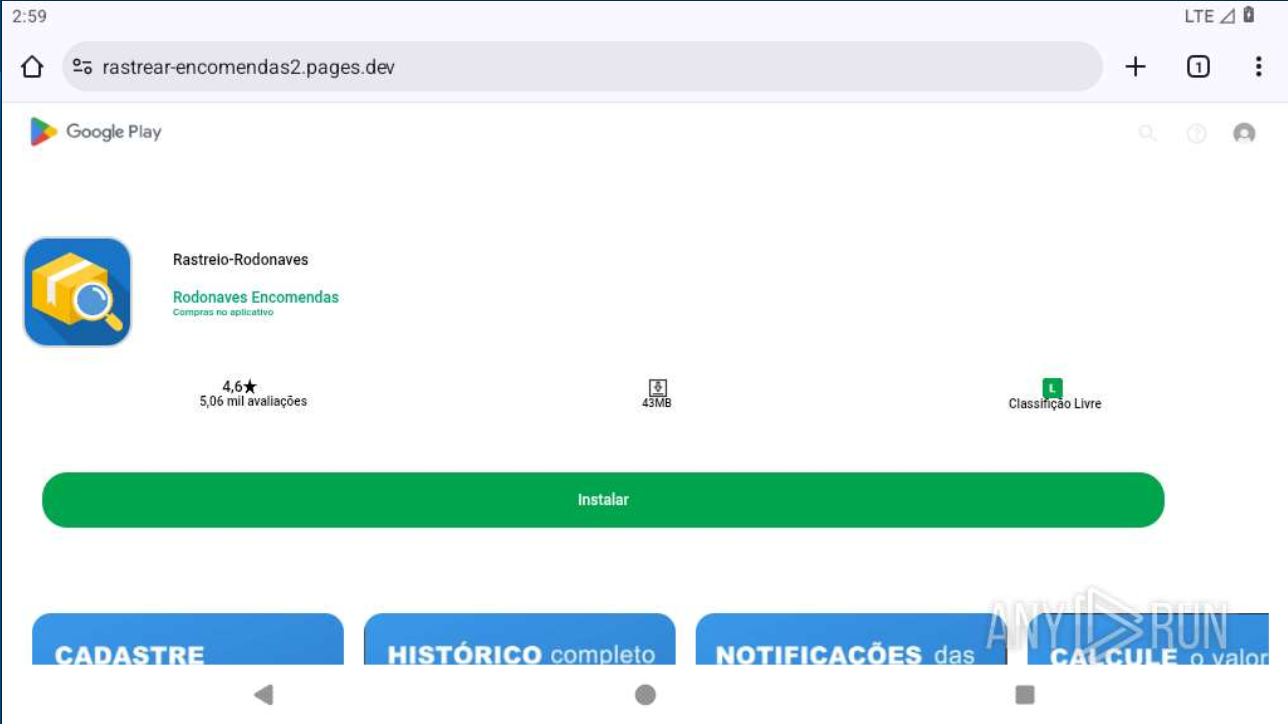
Task: Open the CALCULE o valor screenshot thumbnail
Action: [1148, 639]
